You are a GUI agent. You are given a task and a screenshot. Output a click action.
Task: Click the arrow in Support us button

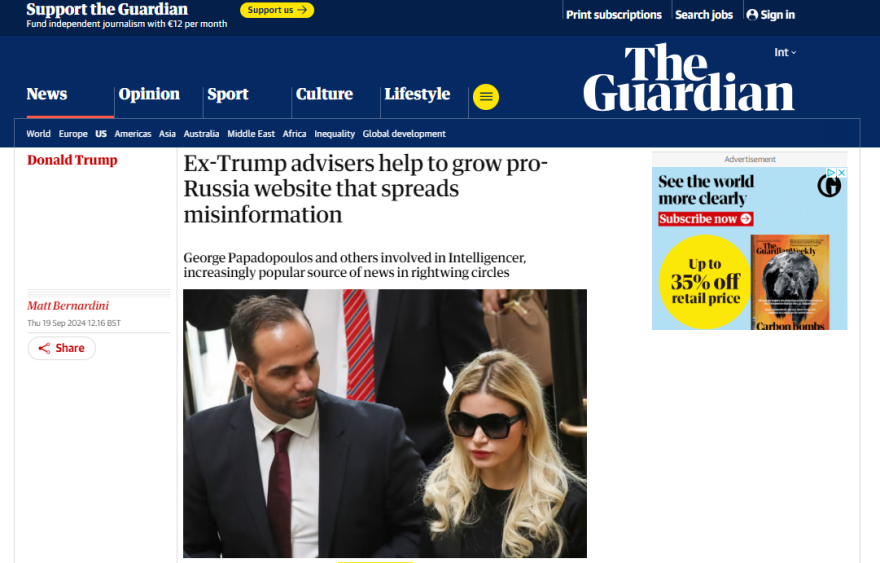pyautogui.click(x=302, y=10)
